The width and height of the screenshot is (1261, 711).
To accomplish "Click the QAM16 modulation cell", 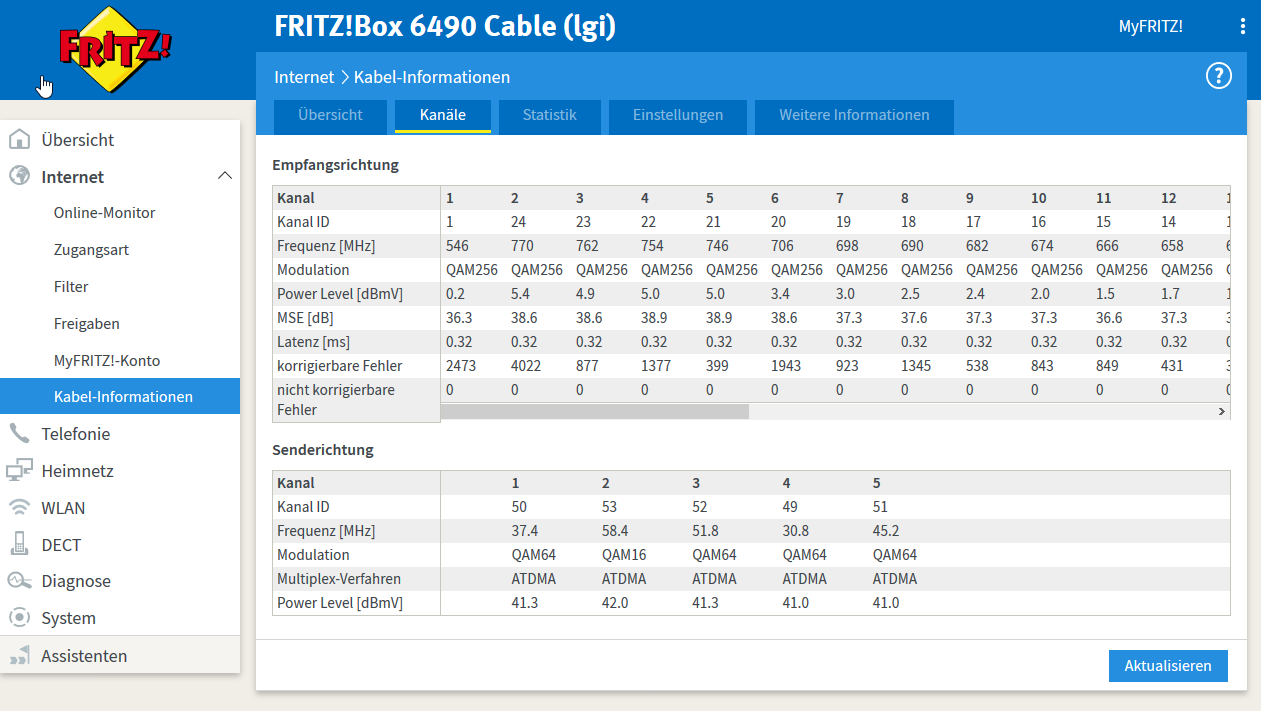I will [x=624, y=555].
